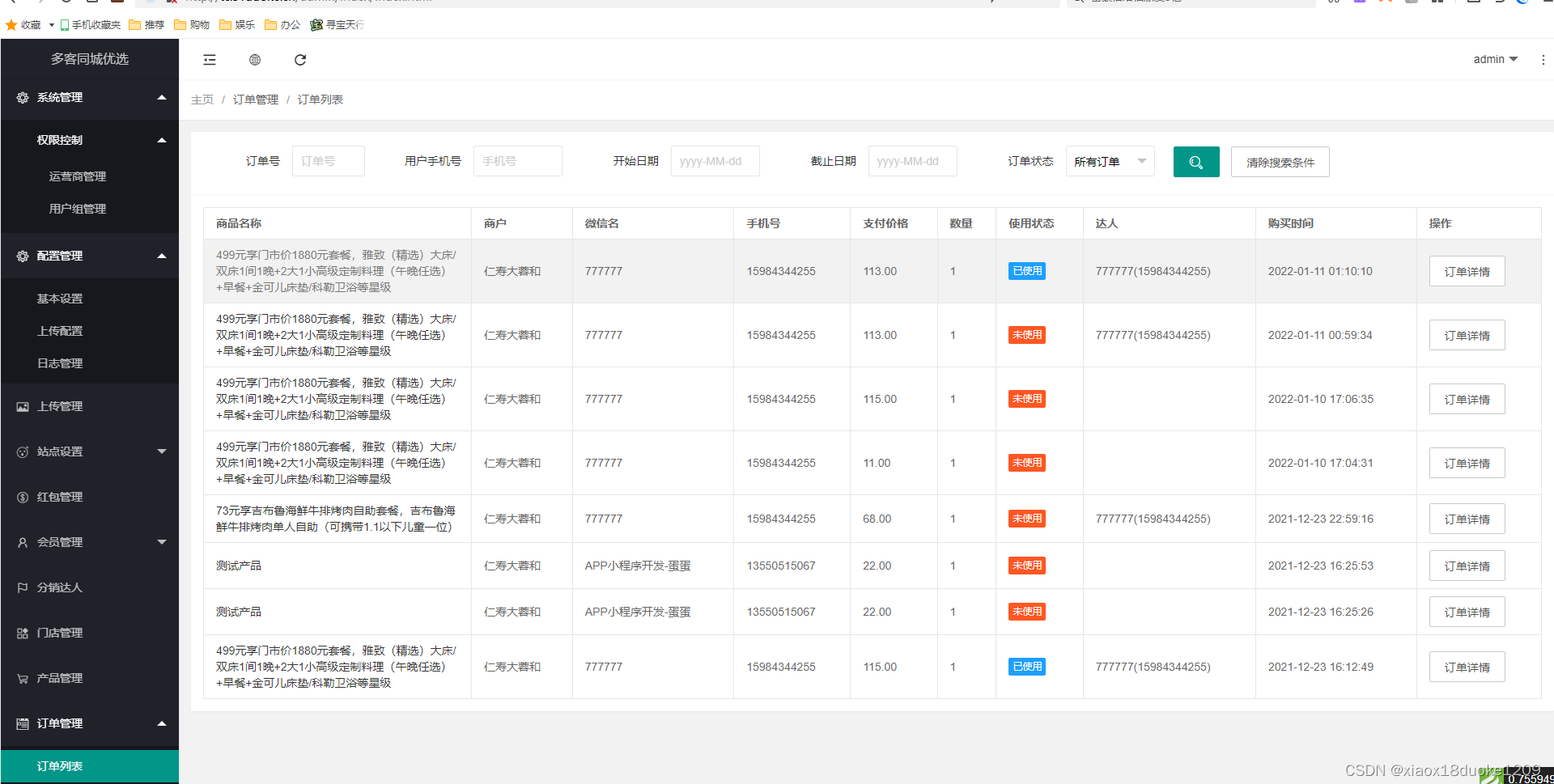Open the 购物 bookmark folder
The image size is (1554, 784).
click(193, 25)
